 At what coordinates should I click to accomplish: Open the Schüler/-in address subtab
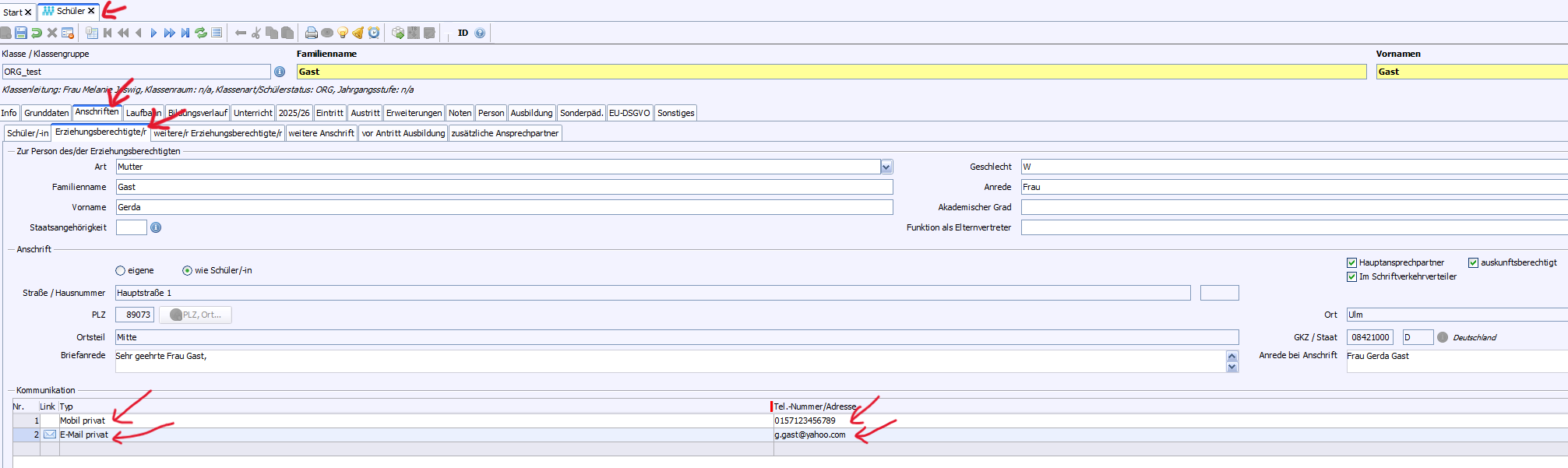click(28, 133)
